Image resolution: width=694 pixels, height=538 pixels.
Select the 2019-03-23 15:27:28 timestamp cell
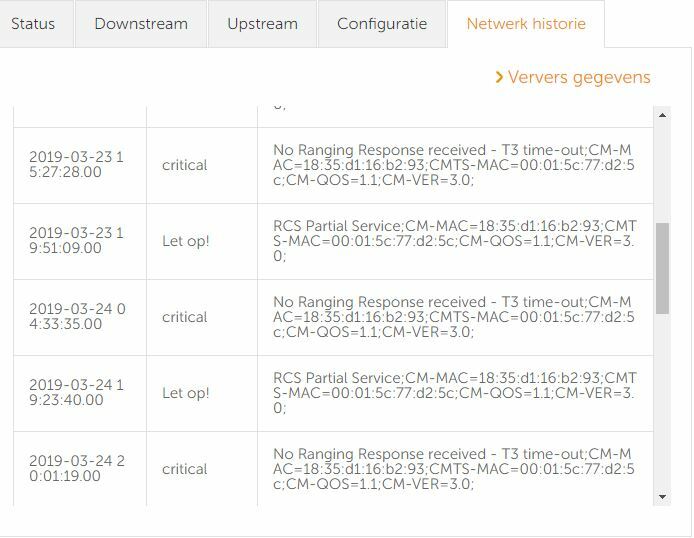(80, 165)
